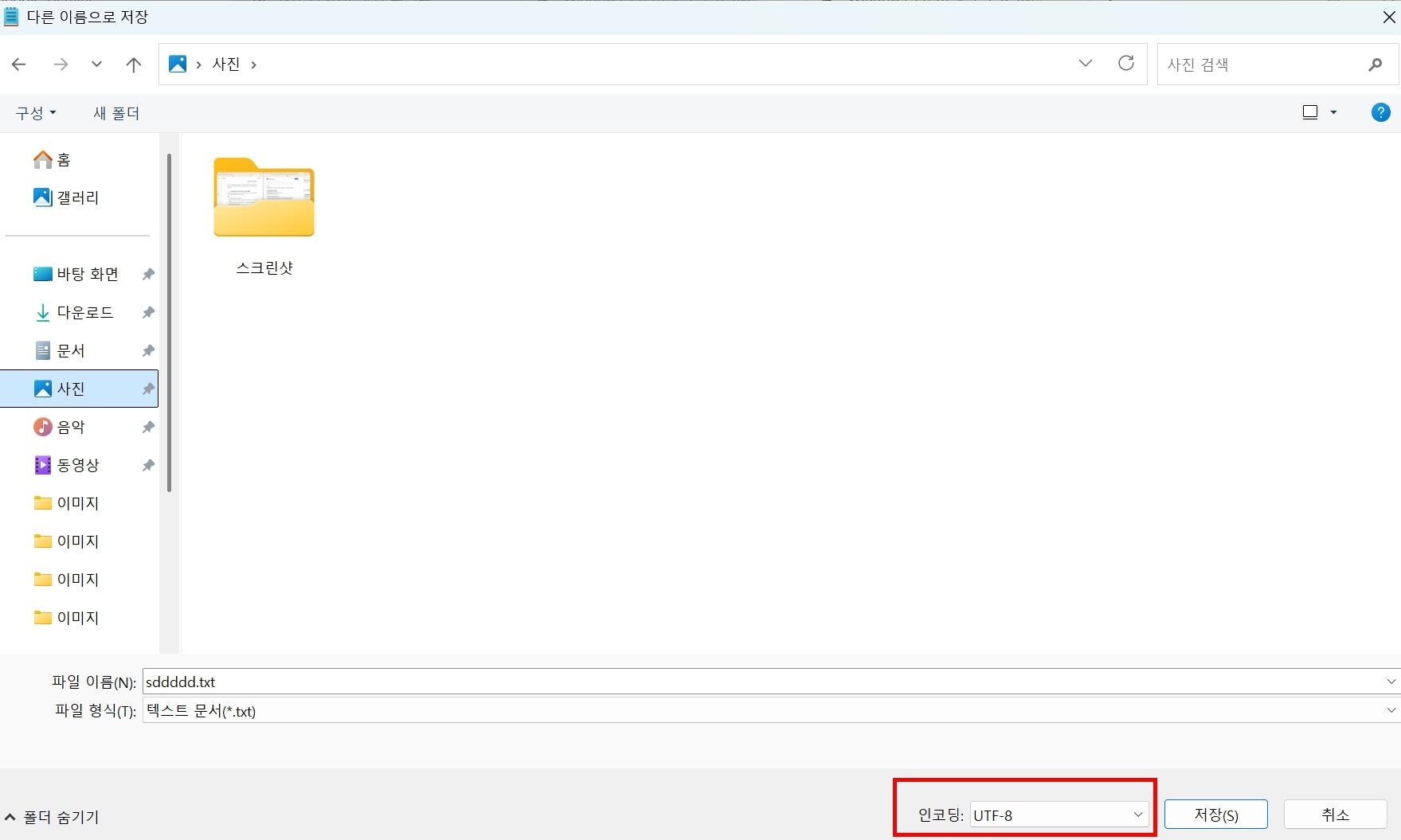Screen dimensions: 1401x840
Task: Go up to the parent folder
Action: pyautogui.click(x=133, y=64)
